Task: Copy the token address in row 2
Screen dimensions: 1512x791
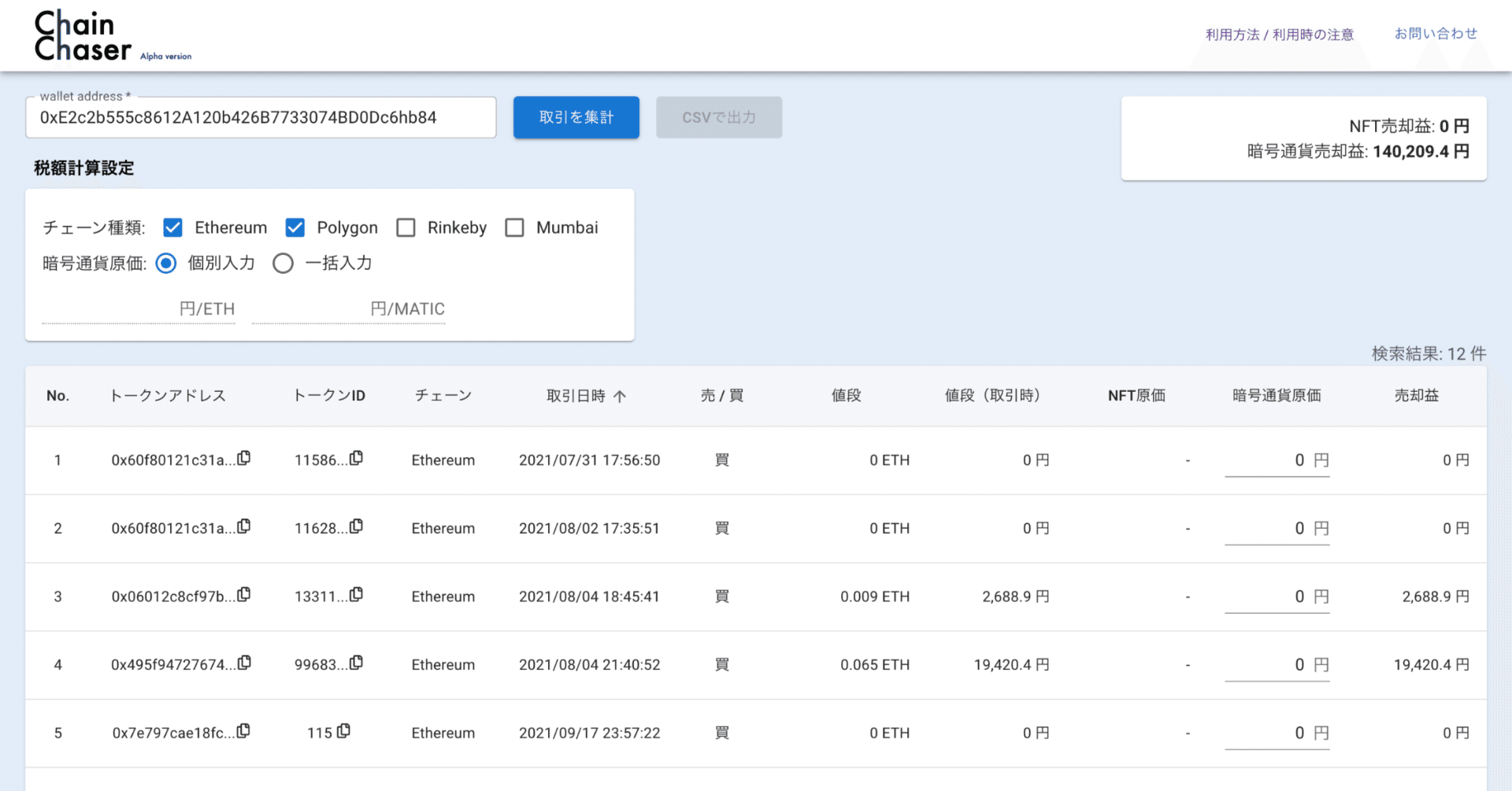Action: [x=245, y=527]
